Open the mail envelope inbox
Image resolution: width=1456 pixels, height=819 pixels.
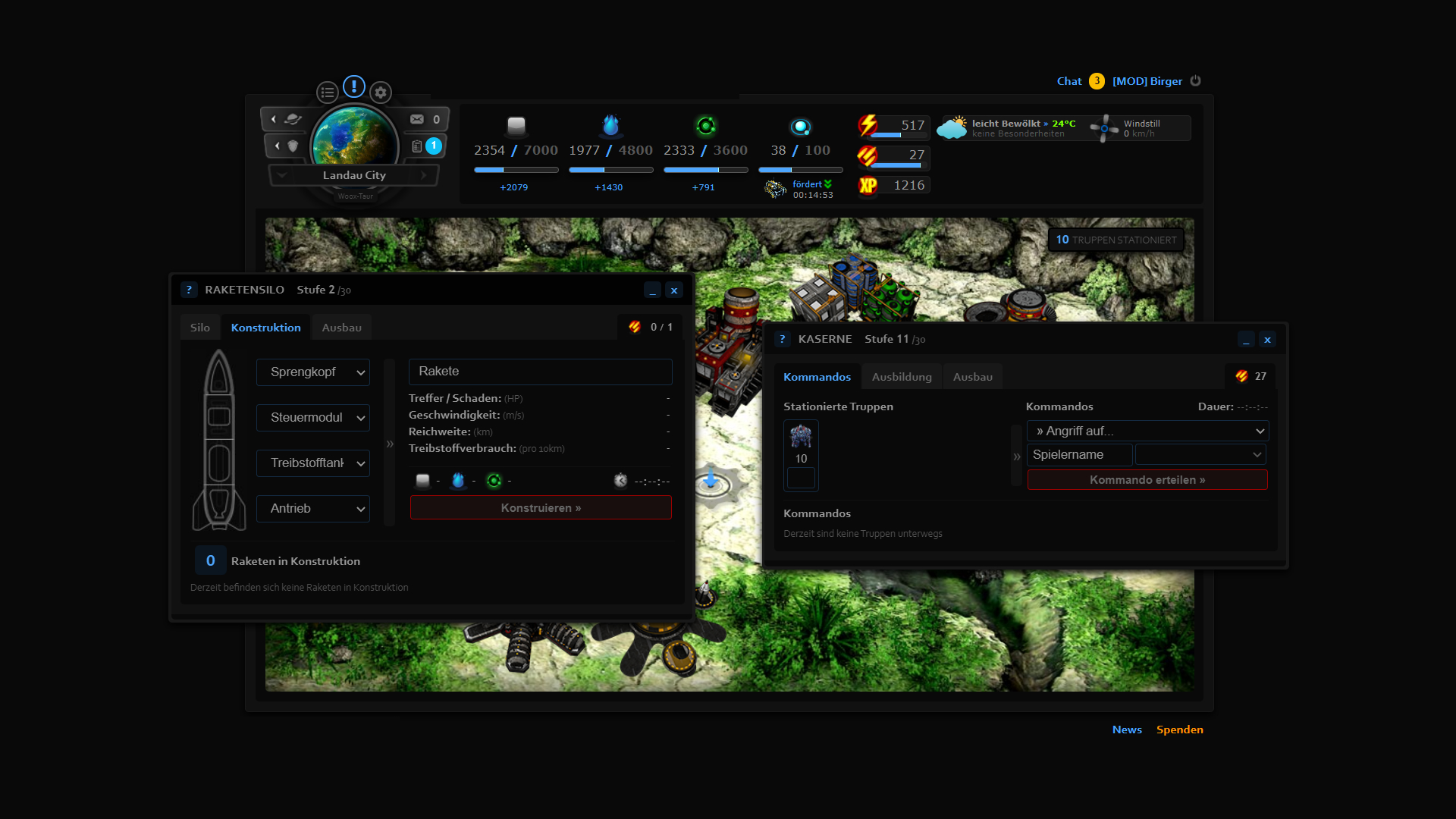coord(417,119)
